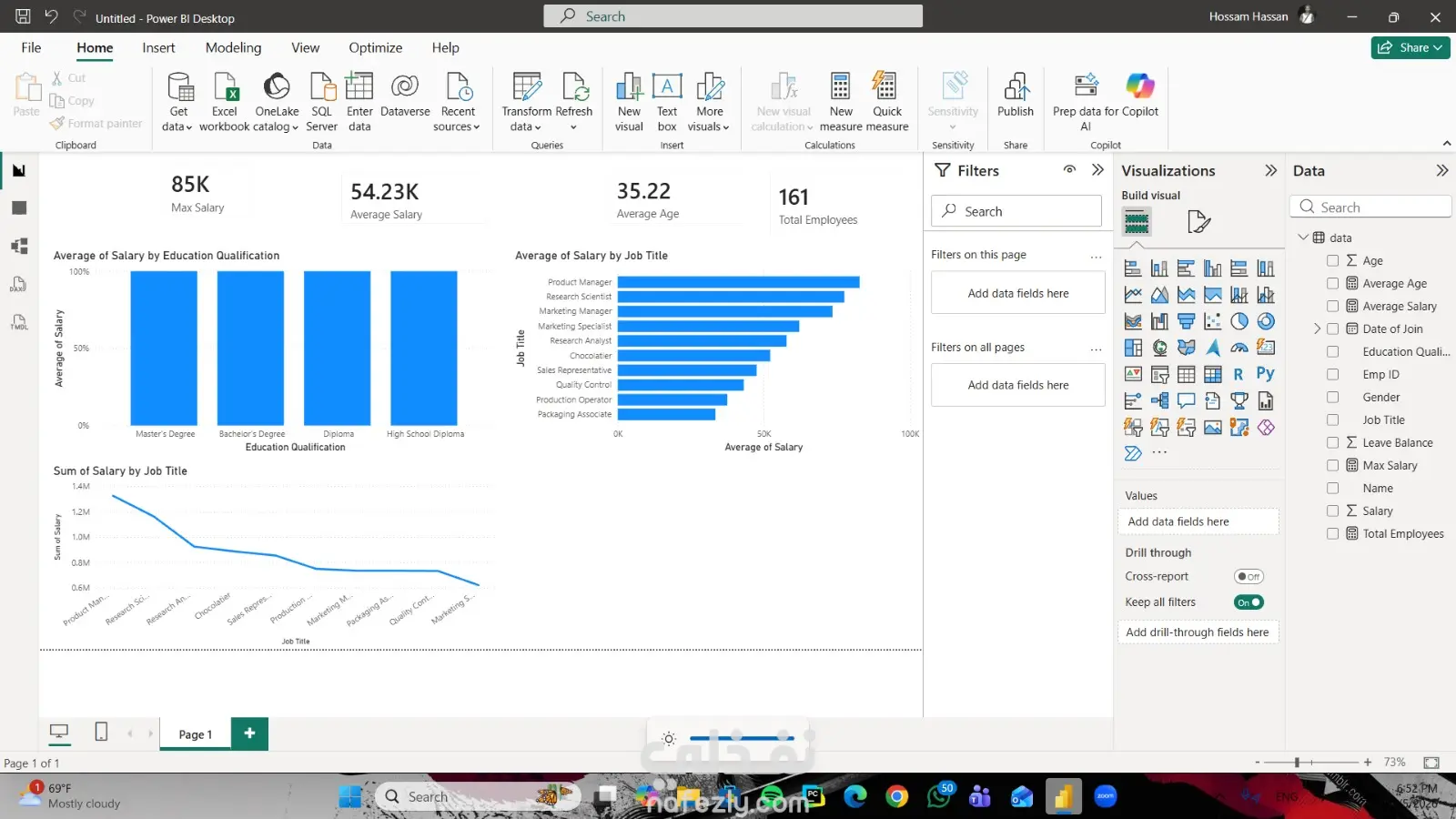Turn on Cross-report drill through toggle
This screenshot has width=1456, height=819.
[1249, 576]
